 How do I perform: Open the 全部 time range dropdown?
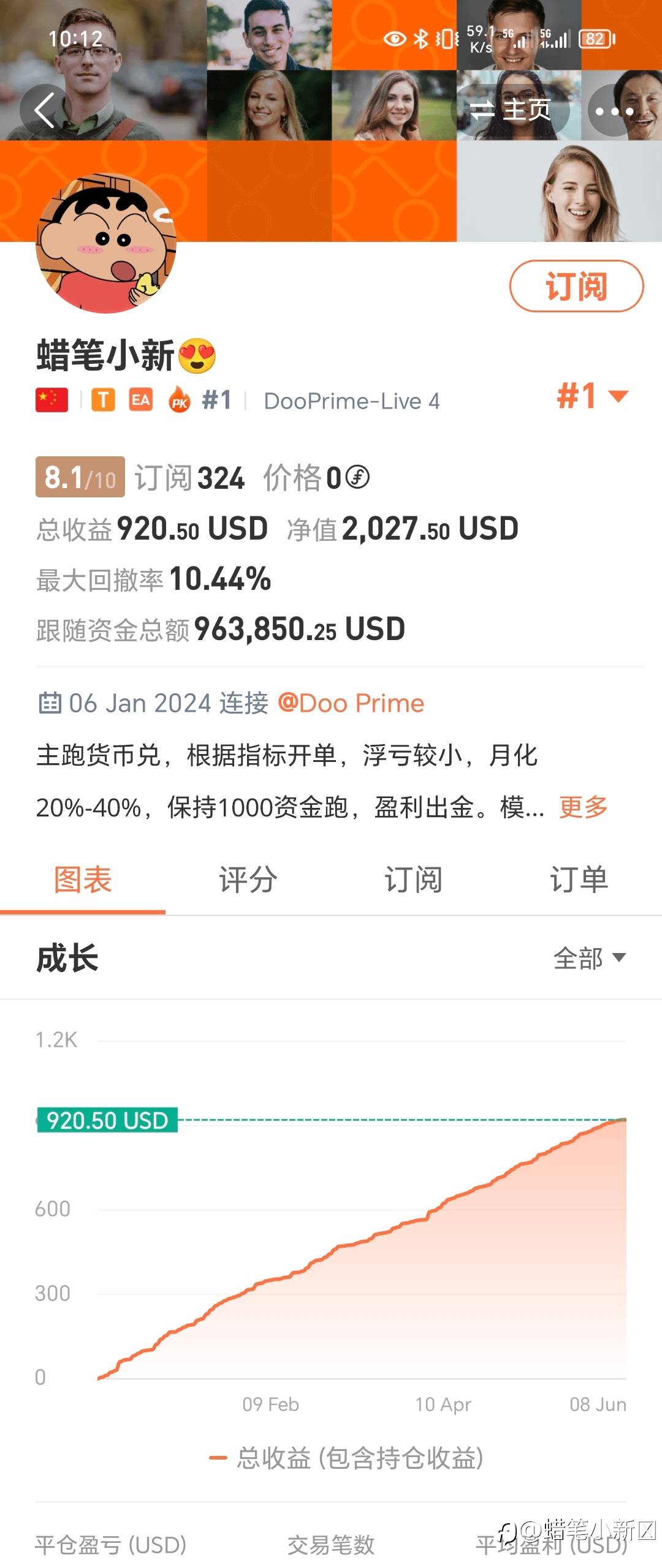pyautogui.click(x=589, y=958)
